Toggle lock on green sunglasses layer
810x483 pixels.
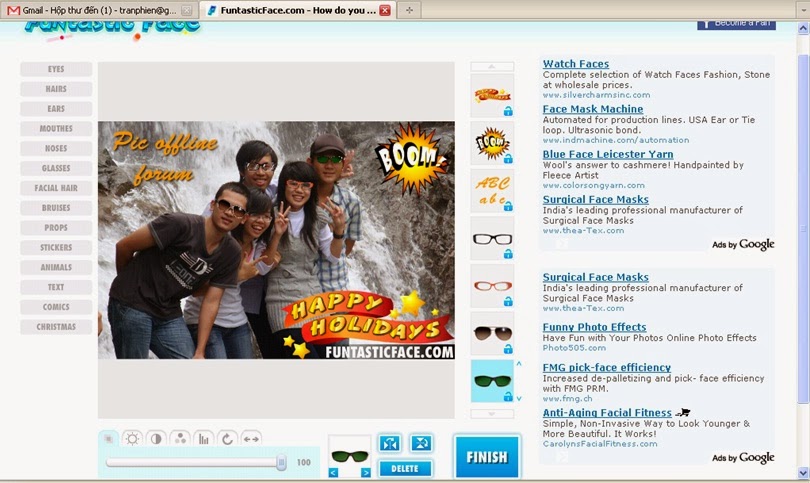[508, 397]
